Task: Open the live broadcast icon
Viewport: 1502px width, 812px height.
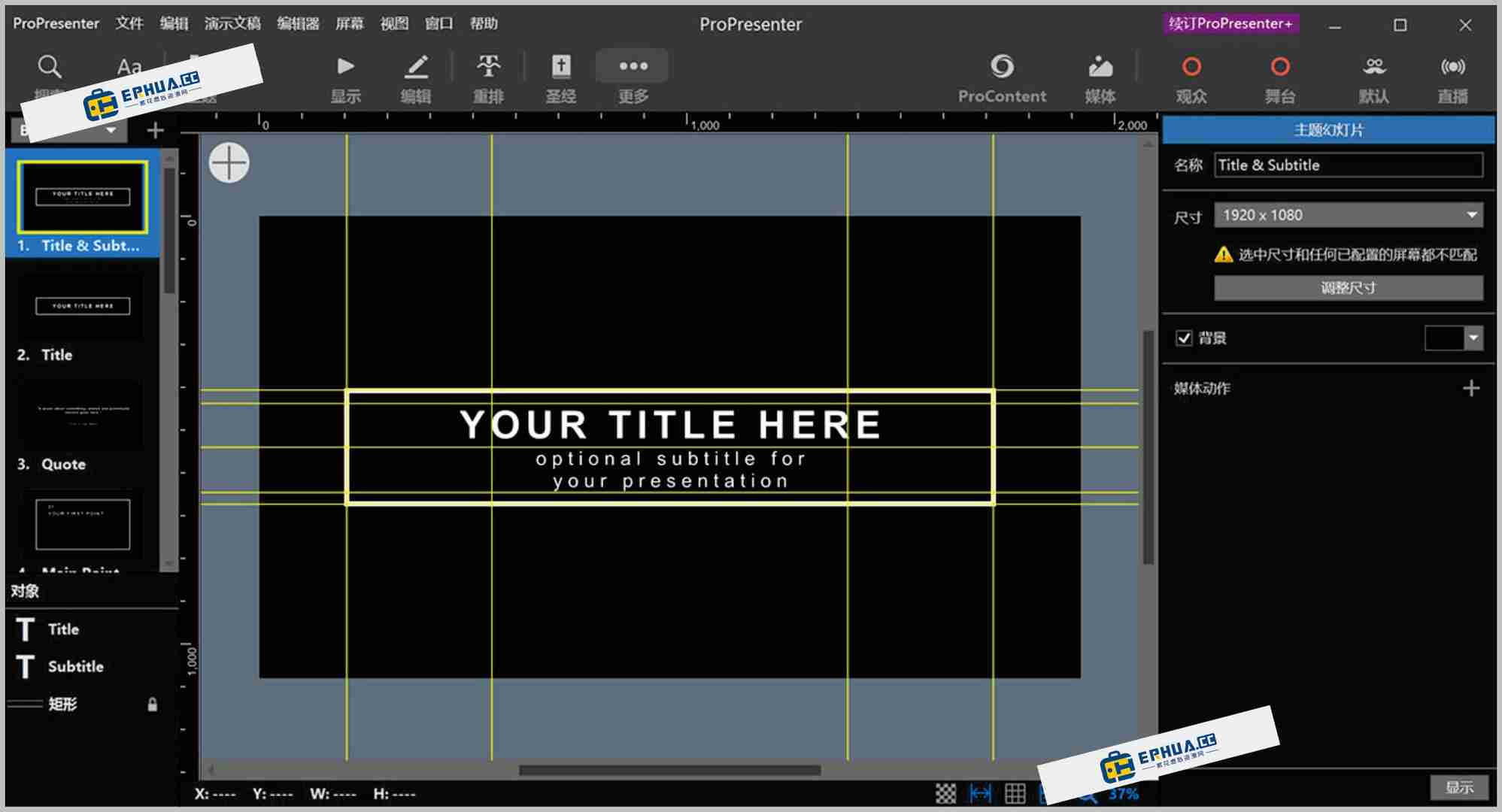Action: [1453, 67]
